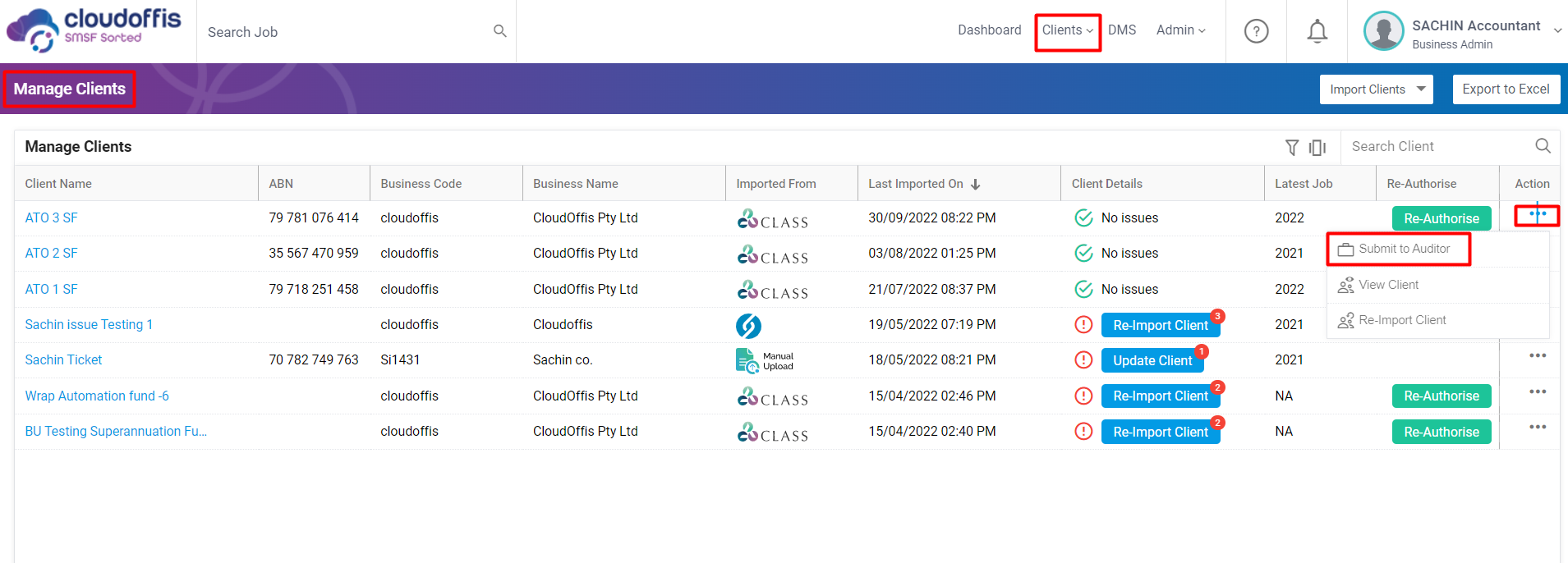The image size is (1568, 563).
Task: Open the ATO 3 SF client link
Action: tap(51, 218)
